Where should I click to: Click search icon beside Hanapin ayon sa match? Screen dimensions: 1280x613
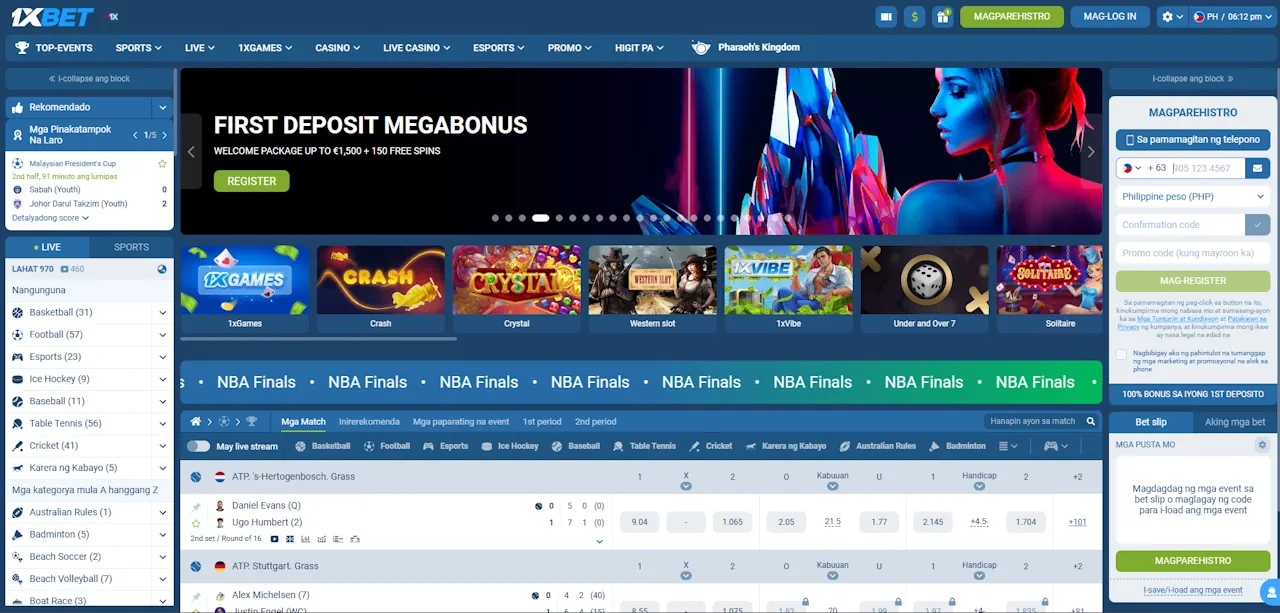click(x=1091, y=422)
